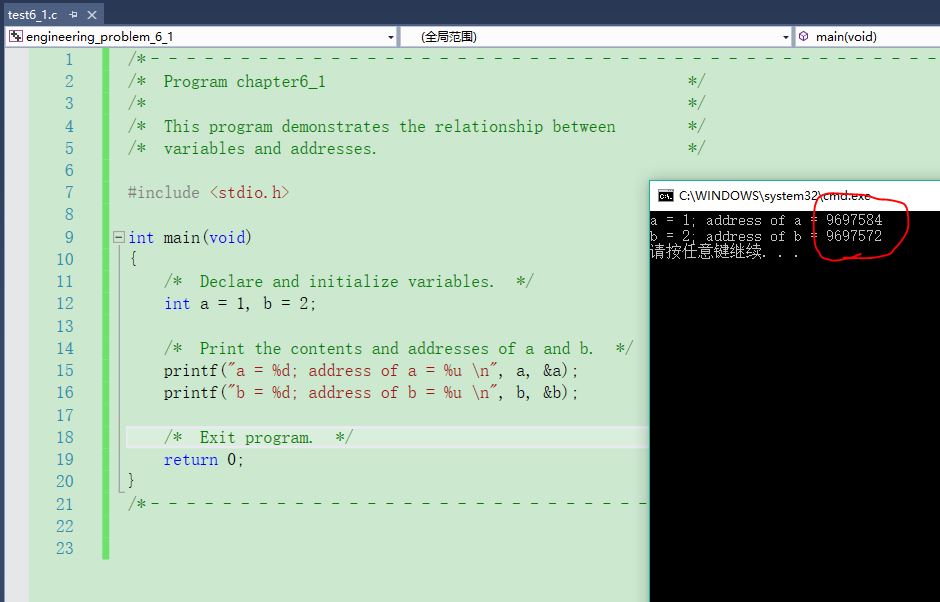Click the cmd.exe window title bar
The image size is (940, 602).
pos(795,195)
